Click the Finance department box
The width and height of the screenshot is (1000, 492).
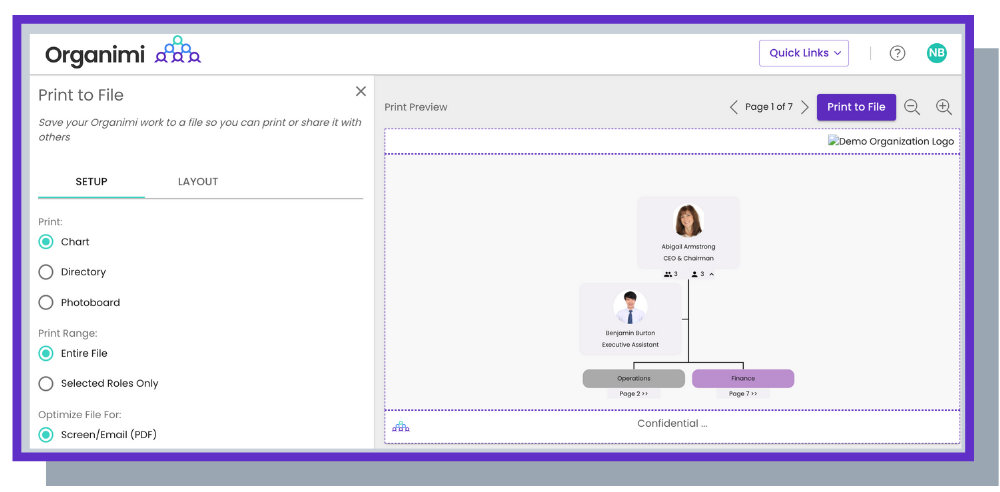743,378
